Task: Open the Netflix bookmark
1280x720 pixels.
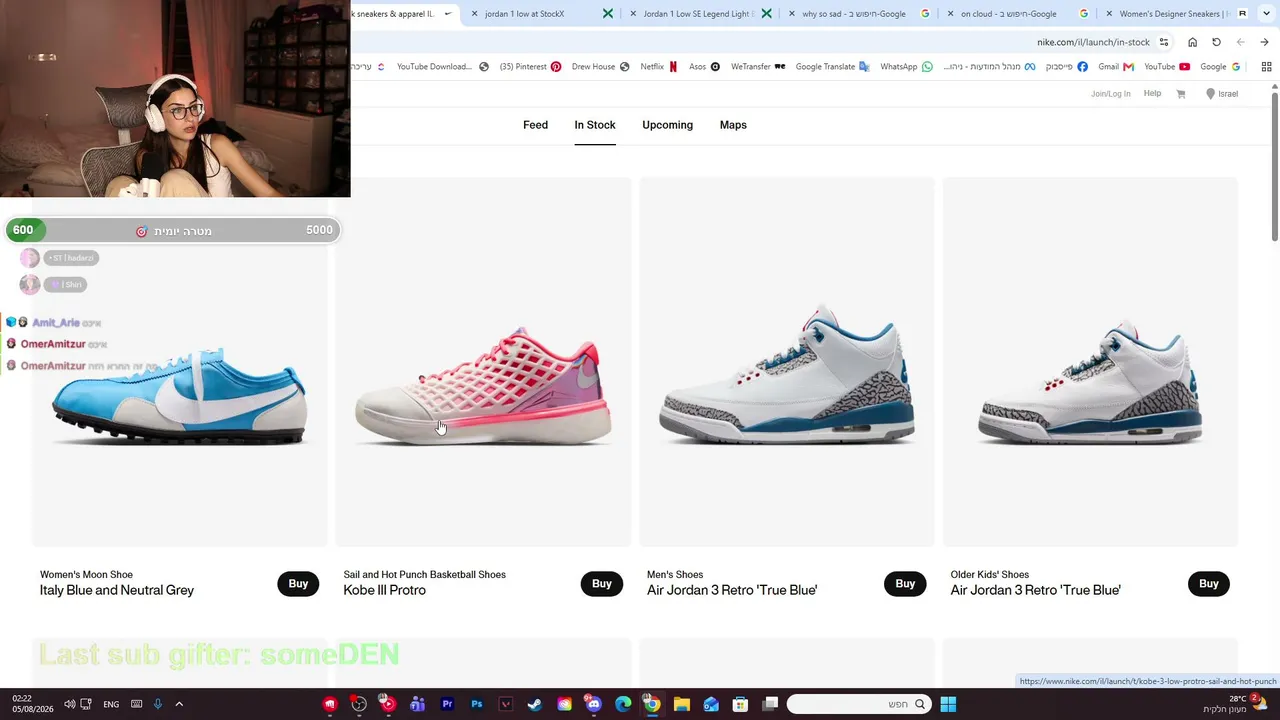Action: (x=658, y=67)
